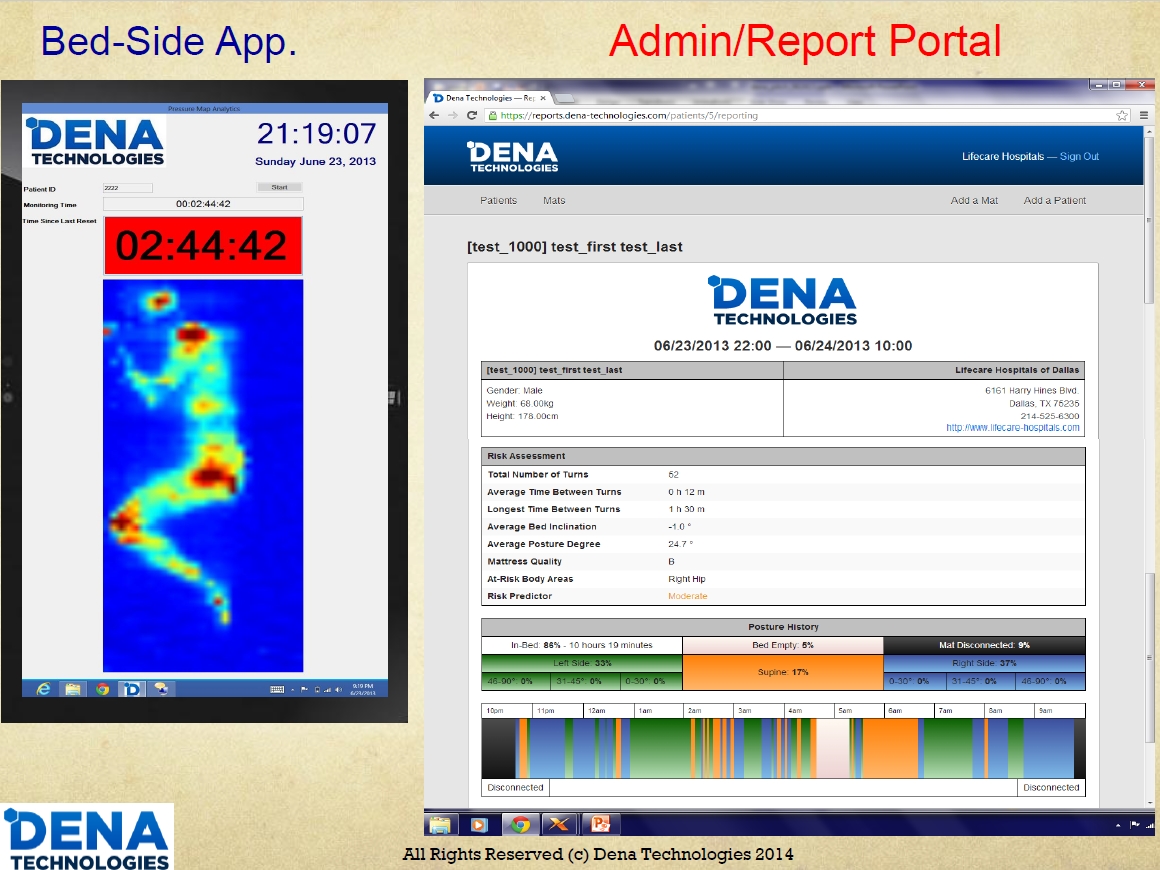This screenshot has height=870, width=1160.
Task: Click the posture history timeline bar
Action: click(783, 748)
